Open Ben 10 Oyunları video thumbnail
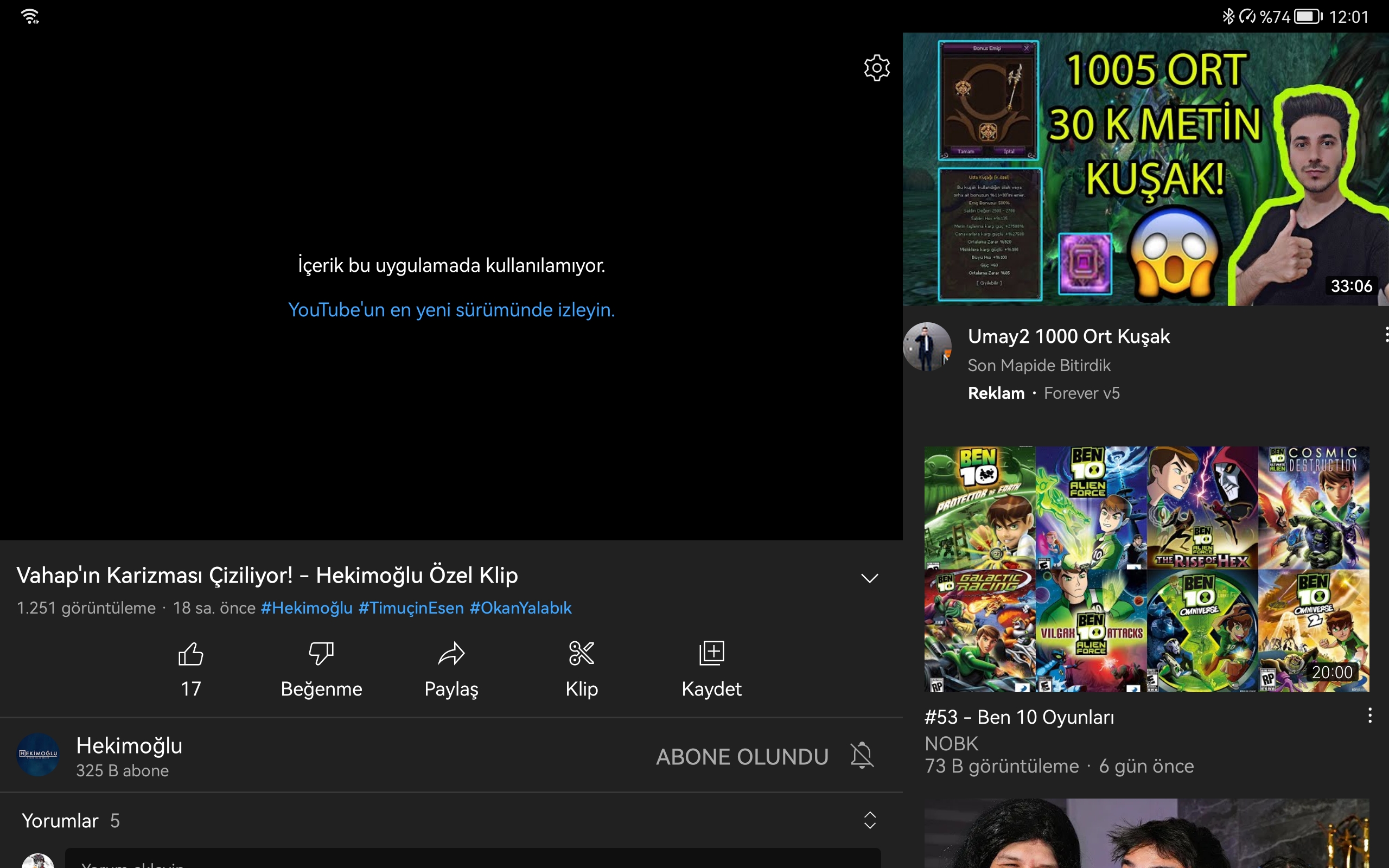 (x=1146, y=569)
